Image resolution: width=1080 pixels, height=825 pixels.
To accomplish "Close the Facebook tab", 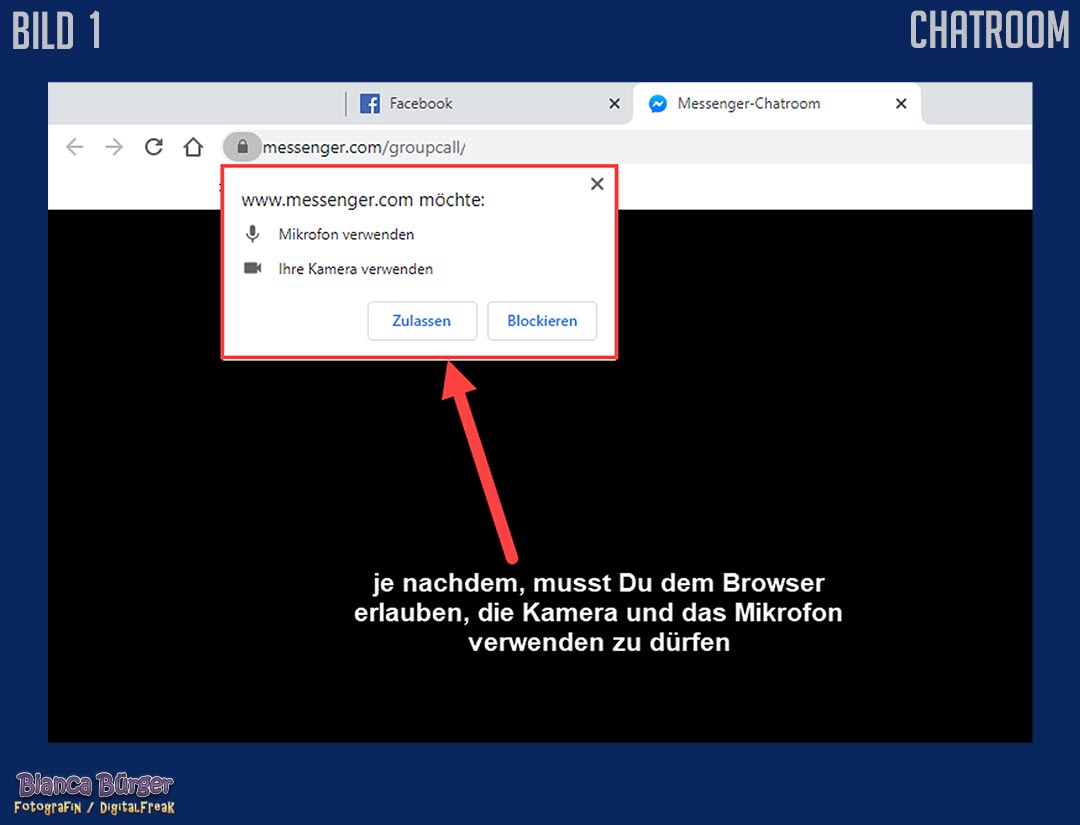I will [x=614, y=103].
